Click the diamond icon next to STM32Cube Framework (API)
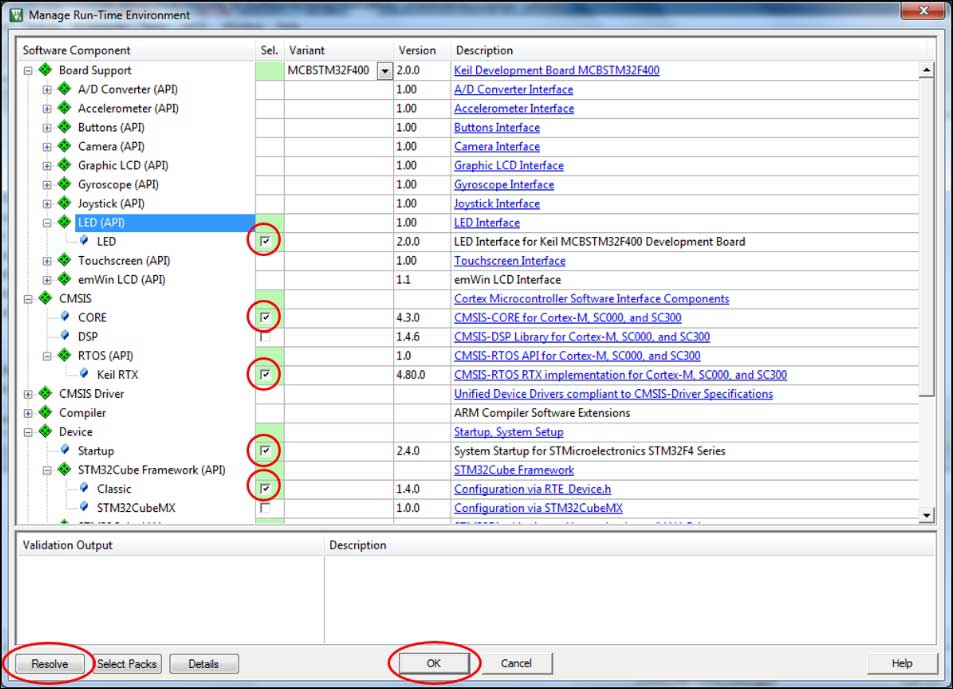953x689 pixels. 64,470
